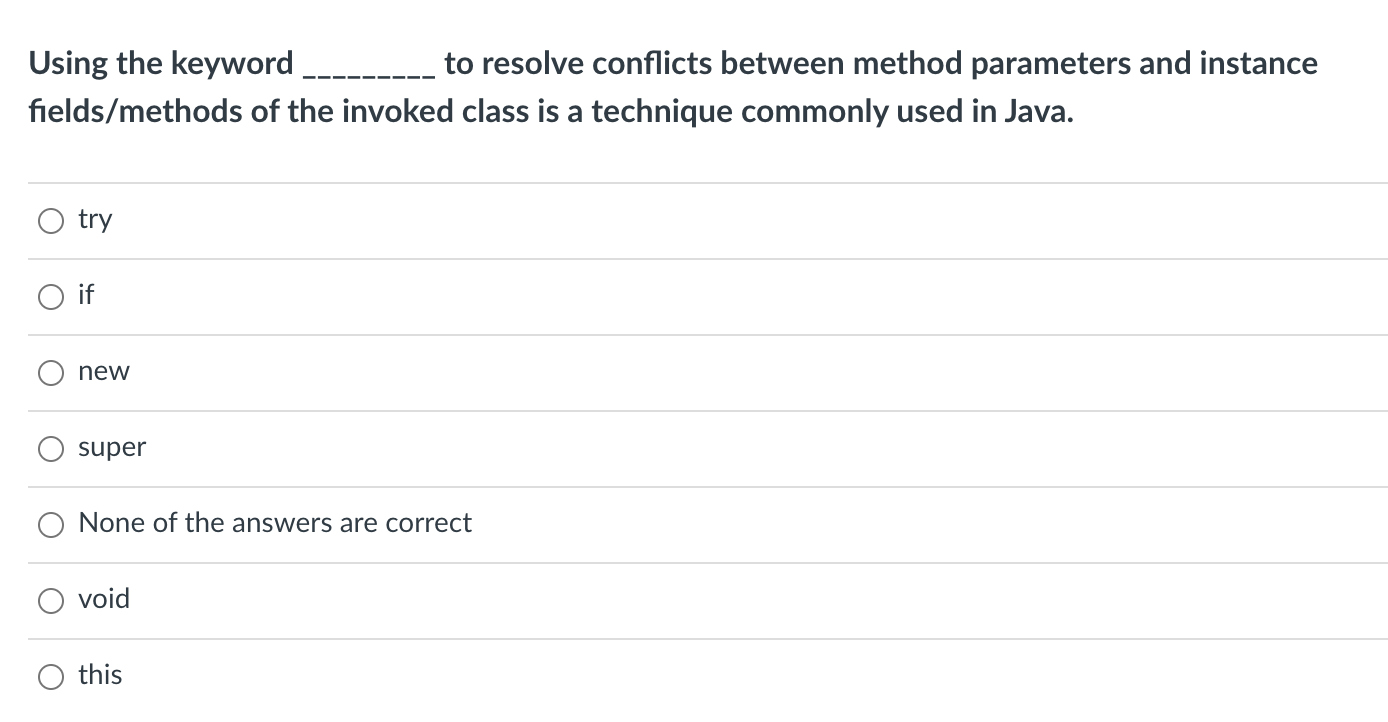The width and height of the screenshot is (1388, 722).
Task: Select the 'this' radio button
Action: pyautogui.click(x=51, y=675)
